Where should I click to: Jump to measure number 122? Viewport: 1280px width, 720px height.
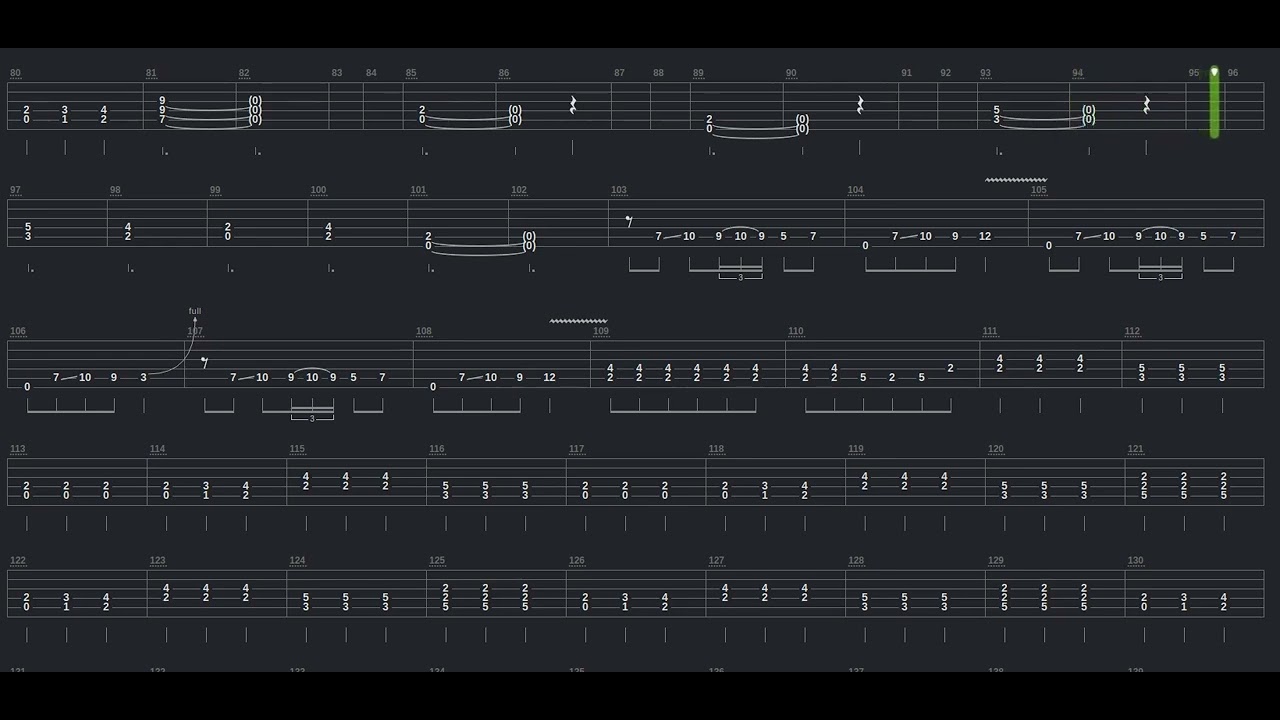coord(17,561)
